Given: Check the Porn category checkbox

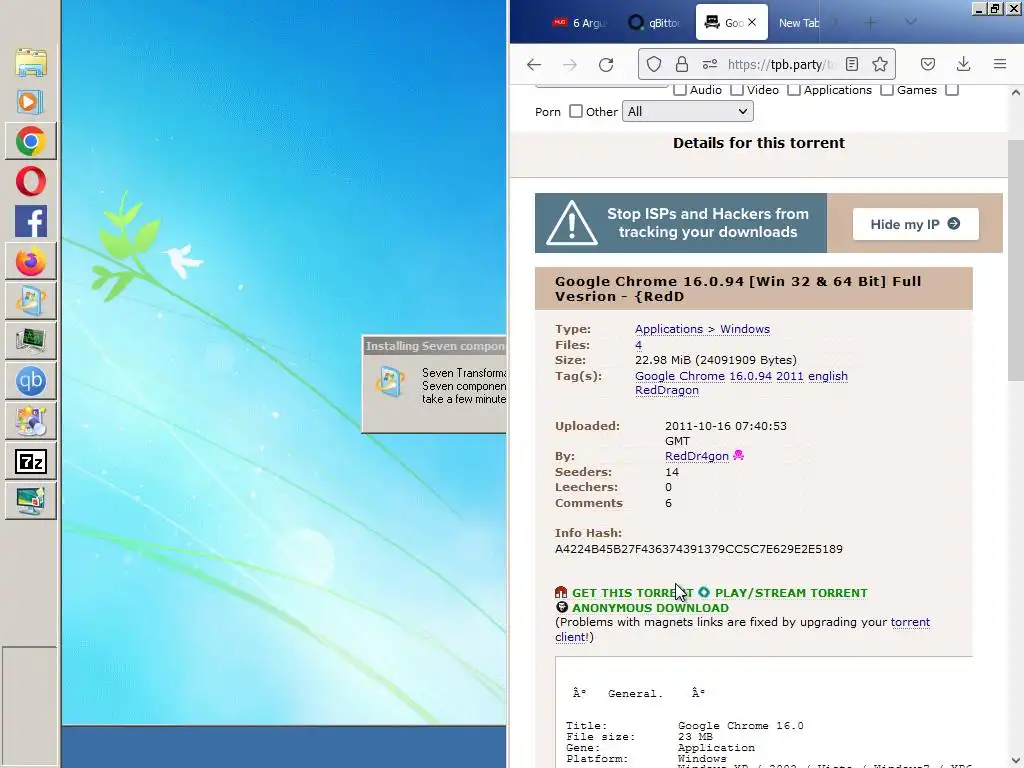Looking at the screenshot, I should point(952,89).
